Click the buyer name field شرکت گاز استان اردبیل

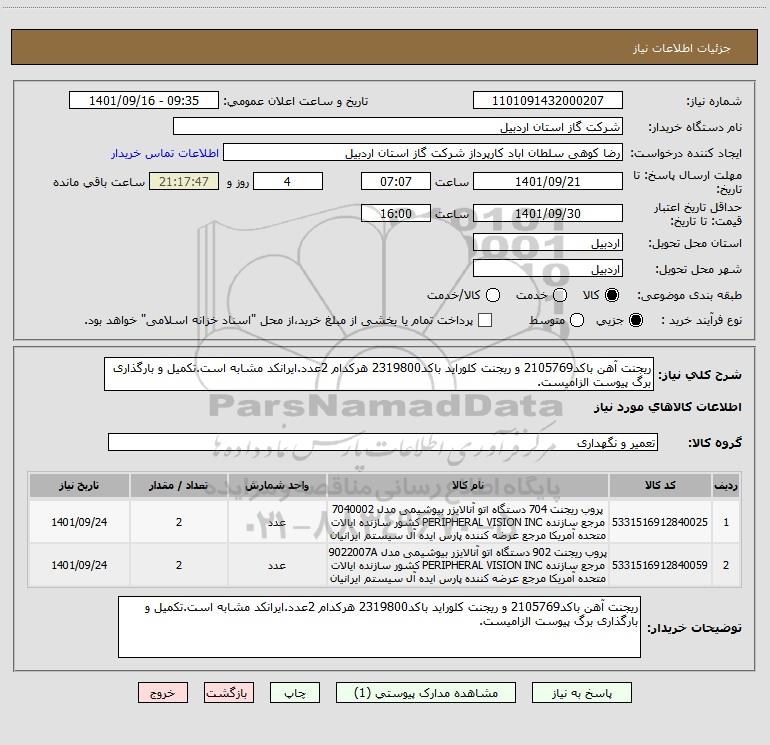pyautogui.click(x=398, y=127)
